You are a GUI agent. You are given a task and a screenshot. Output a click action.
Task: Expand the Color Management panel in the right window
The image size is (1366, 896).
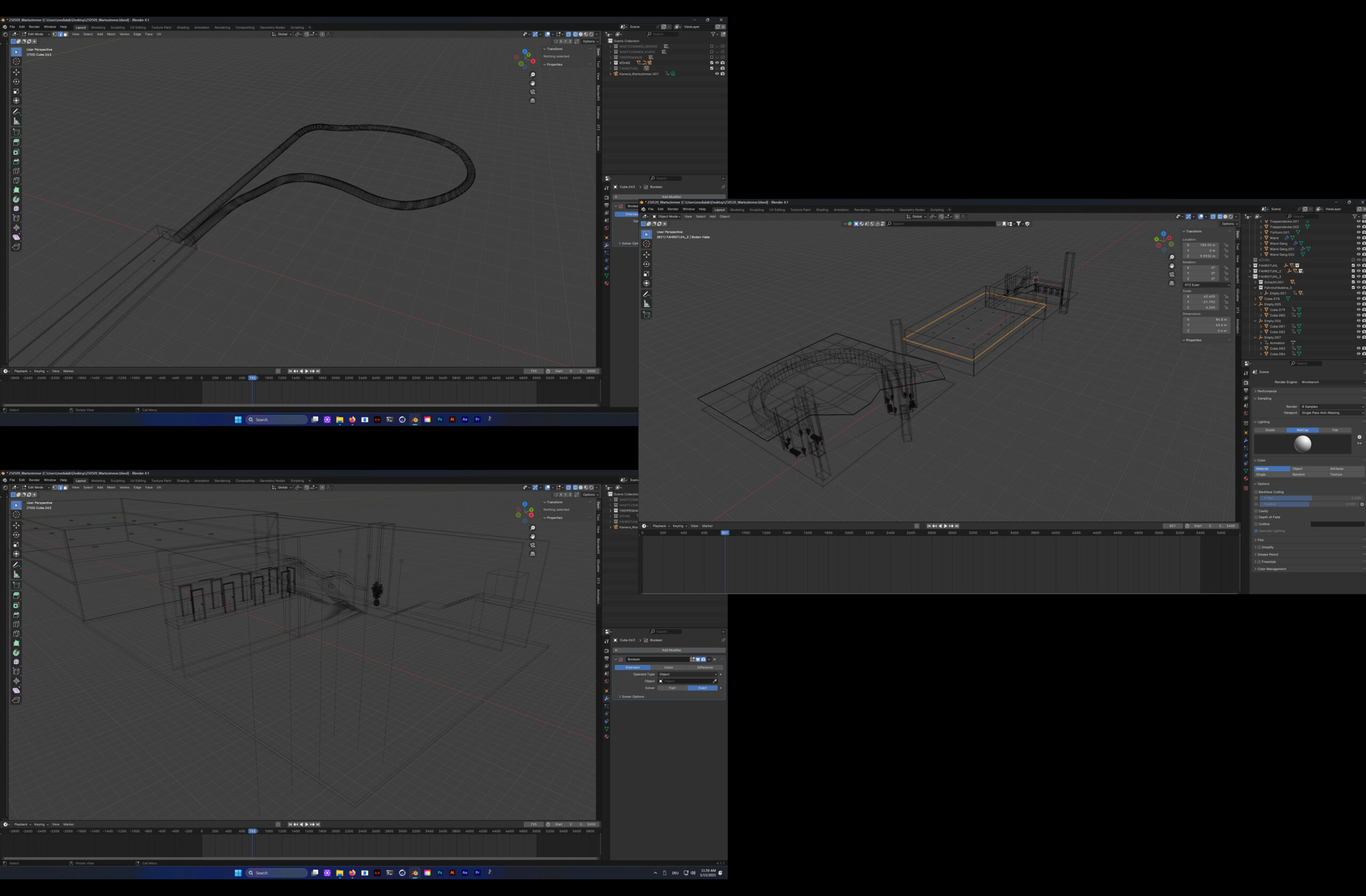point(1272,569)
